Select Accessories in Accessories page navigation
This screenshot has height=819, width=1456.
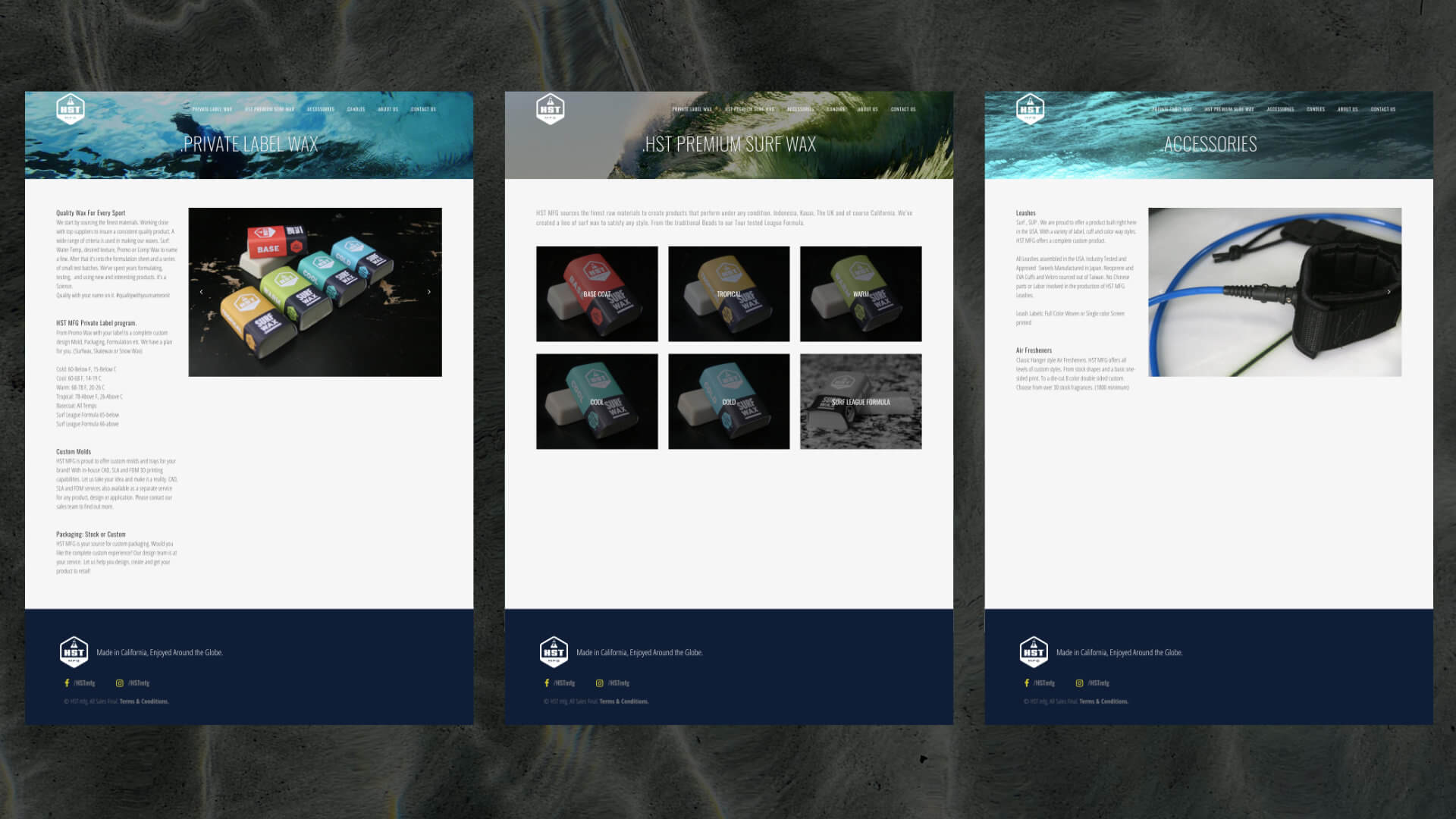click(x=1281, y=109)
